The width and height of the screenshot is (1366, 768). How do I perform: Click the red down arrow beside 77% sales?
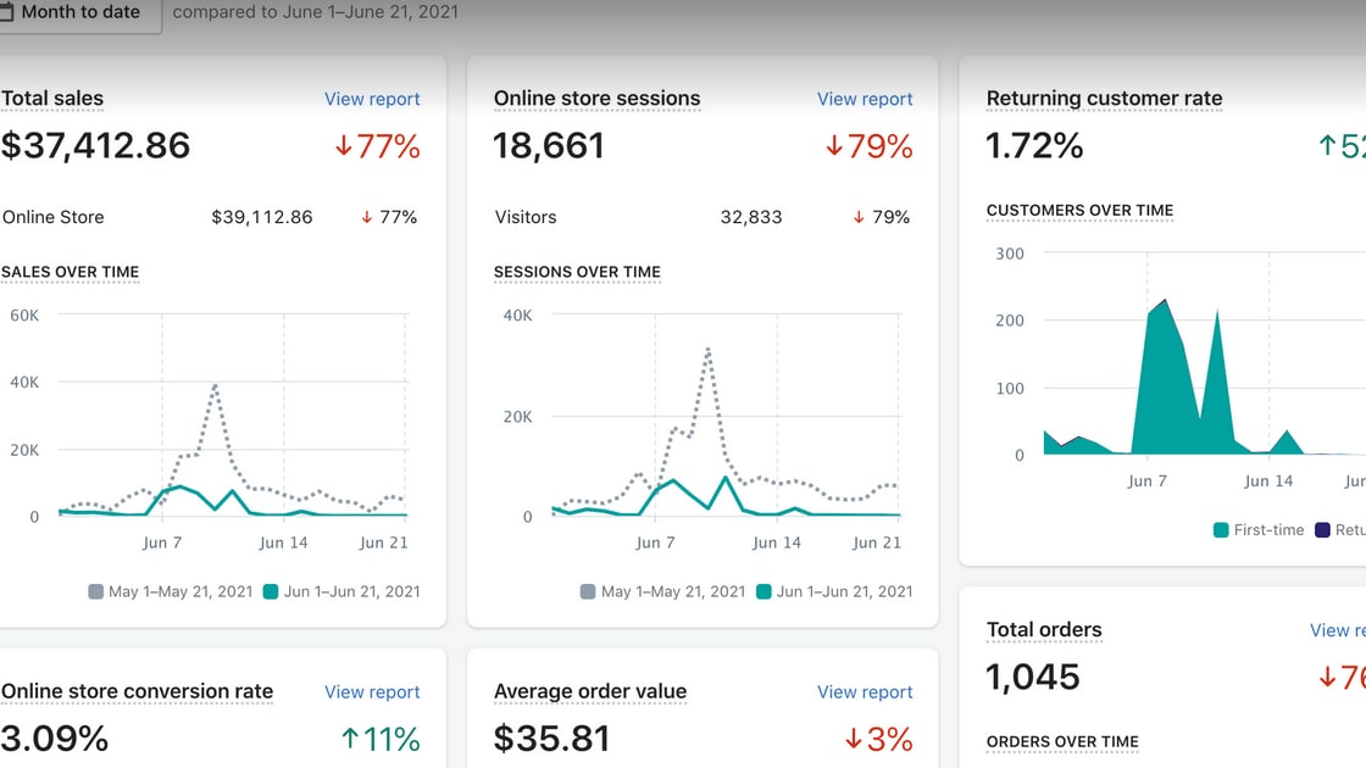(343, 147)
